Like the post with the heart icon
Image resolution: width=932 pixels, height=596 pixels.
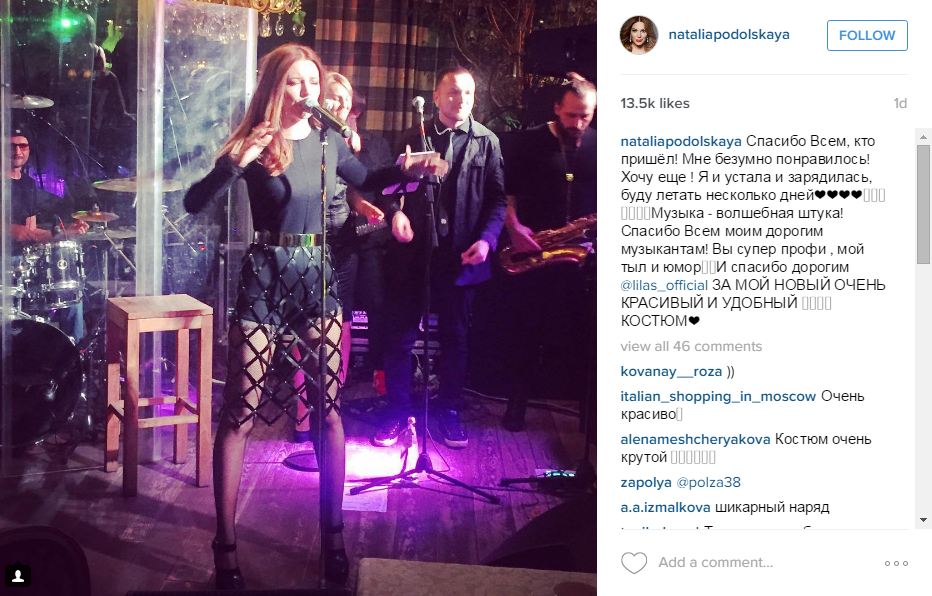[x=634, y=563]
